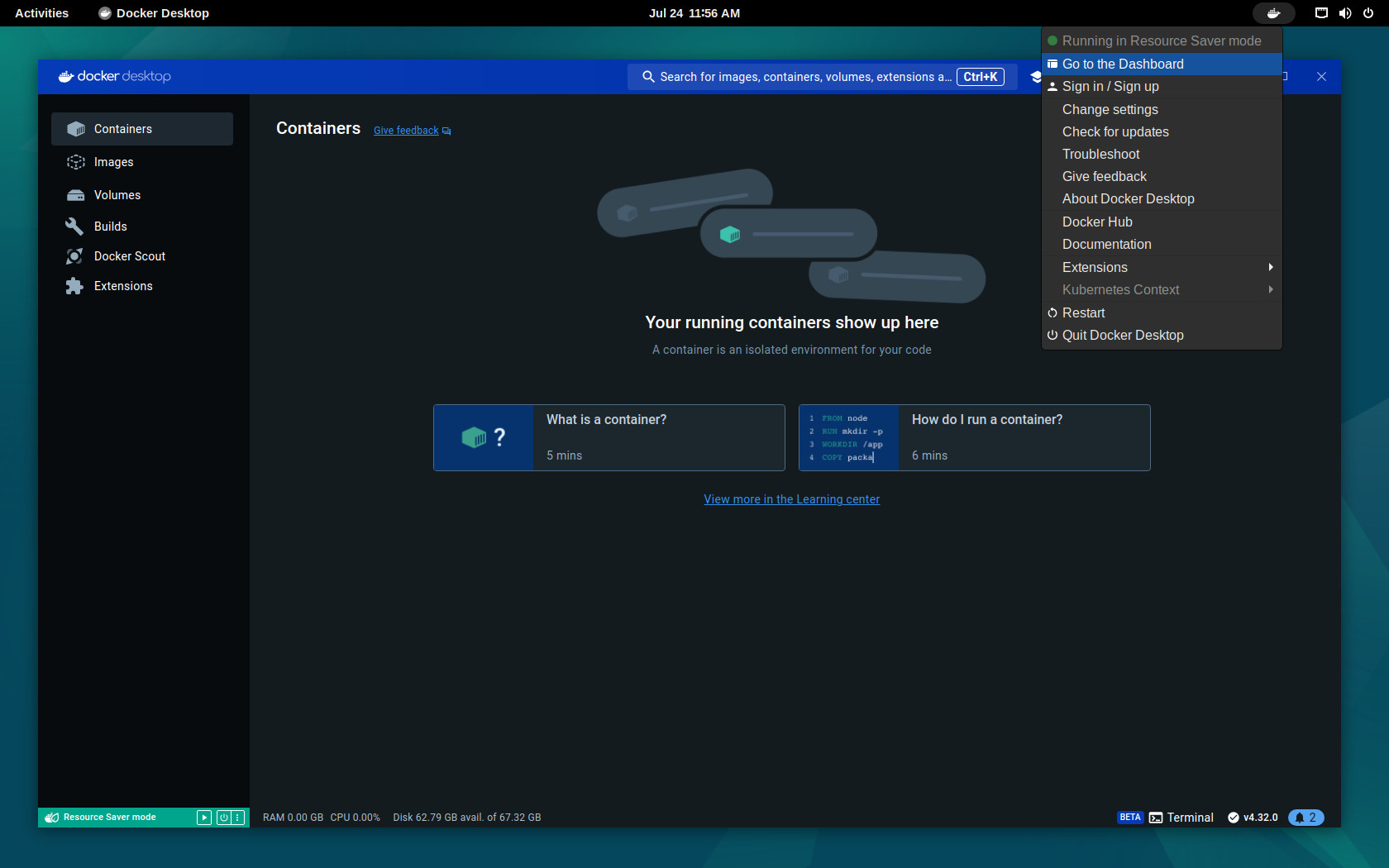This screenshot has height=868, width=1389.
Task: Select Change settings from tray menu
Action: (x=1162, y=109)
